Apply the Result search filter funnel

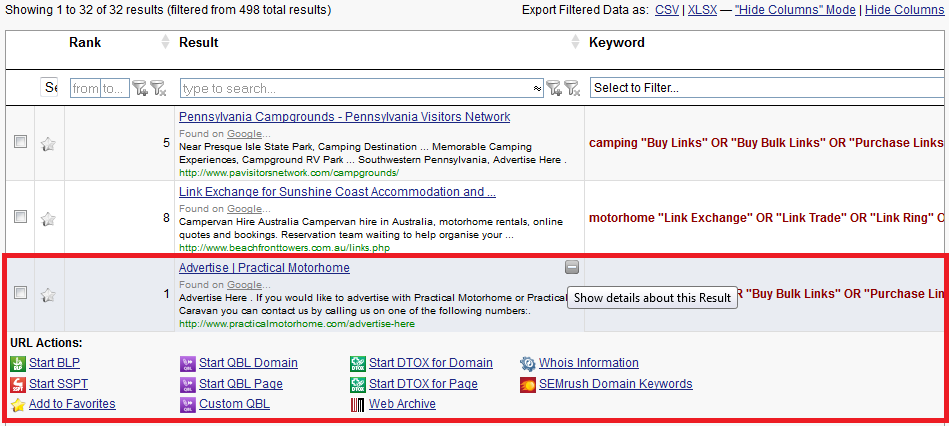pos(554,88)
